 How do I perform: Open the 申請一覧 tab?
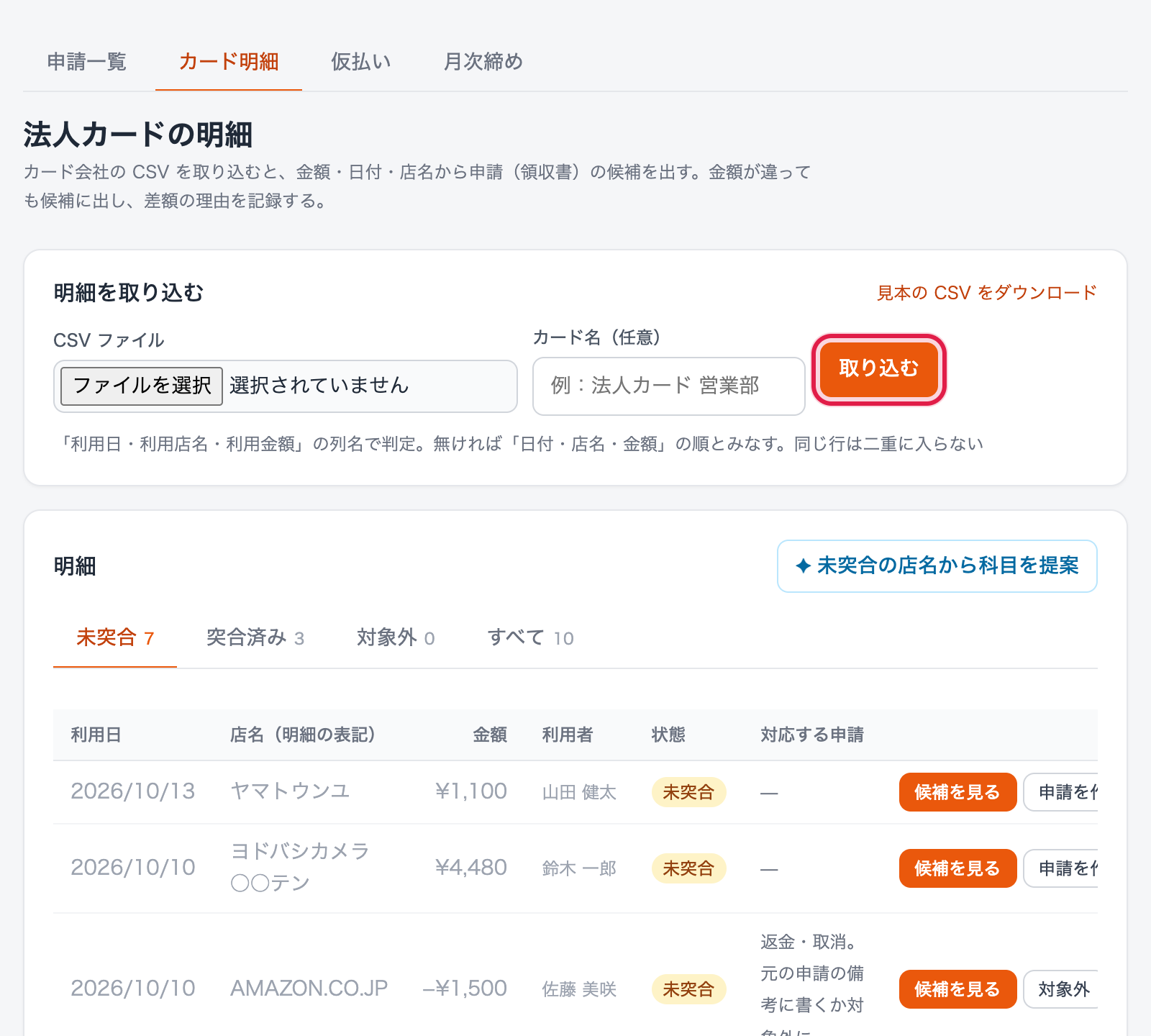pyautogui.click(x=87, y=62)
